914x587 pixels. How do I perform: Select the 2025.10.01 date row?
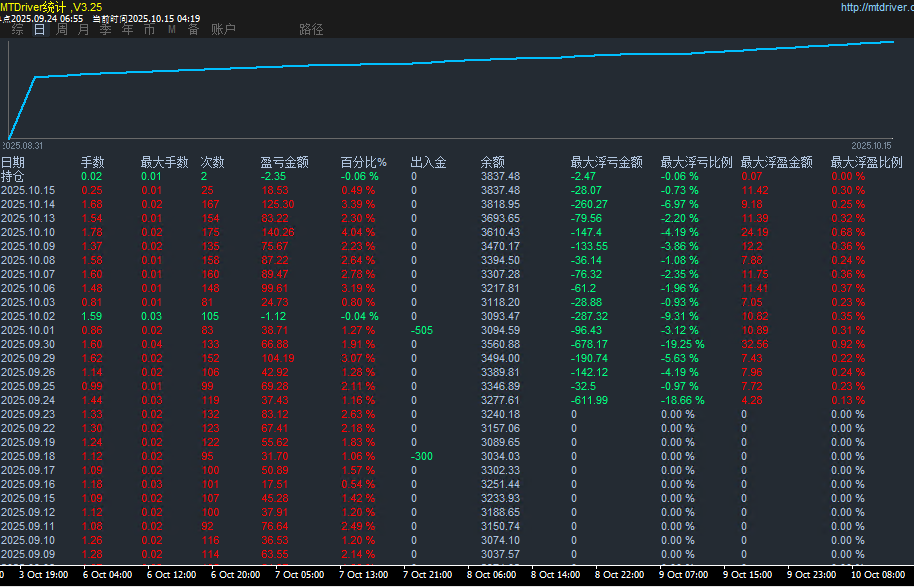click(28, 330)
